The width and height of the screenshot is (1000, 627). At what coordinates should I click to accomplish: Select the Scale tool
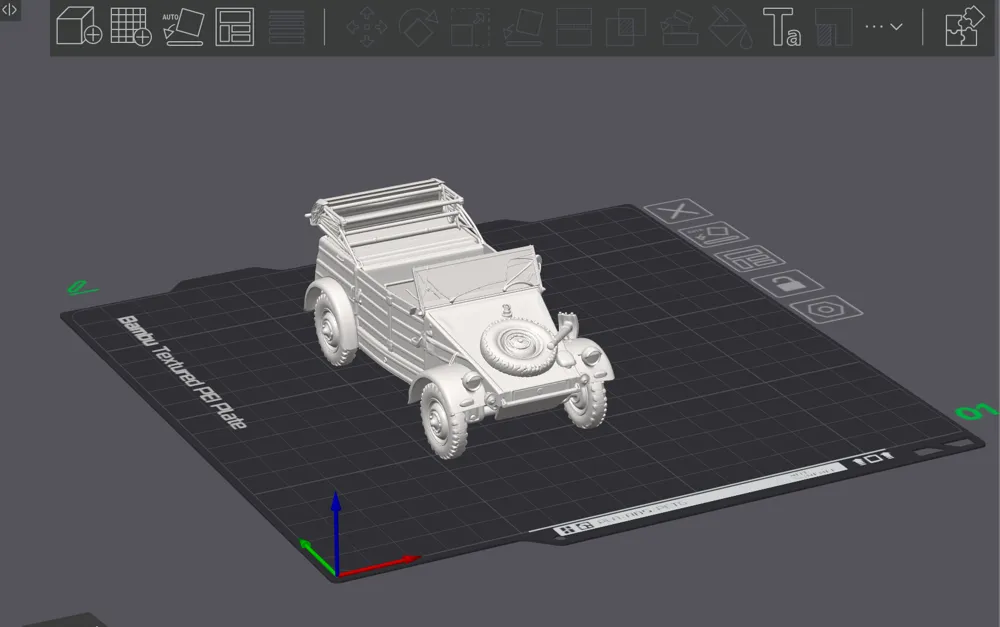click(x=470, y=27)
